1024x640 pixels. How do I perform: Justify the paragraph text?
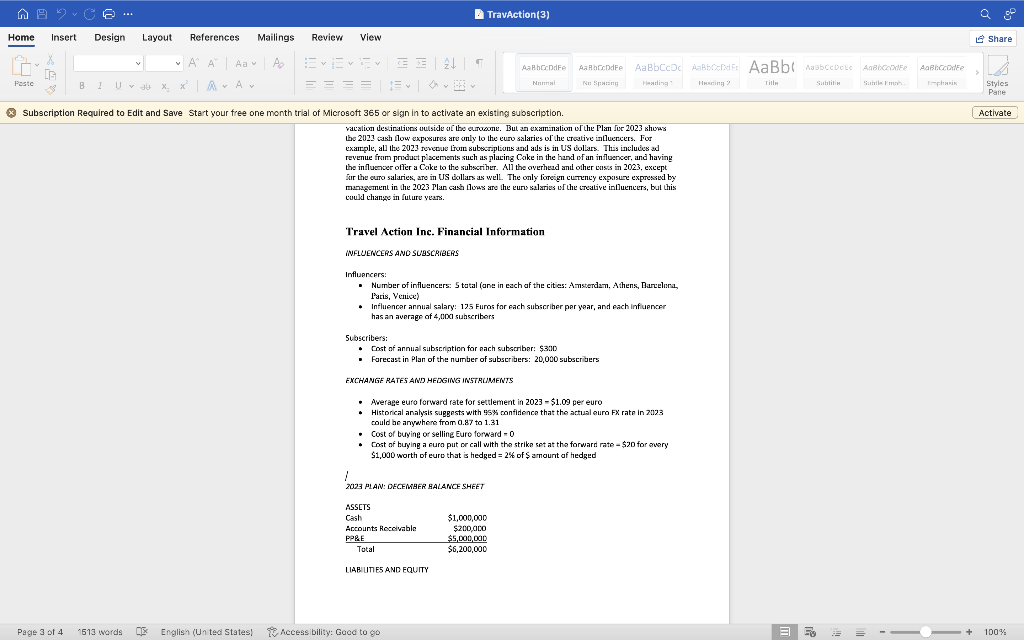point(366,85)
